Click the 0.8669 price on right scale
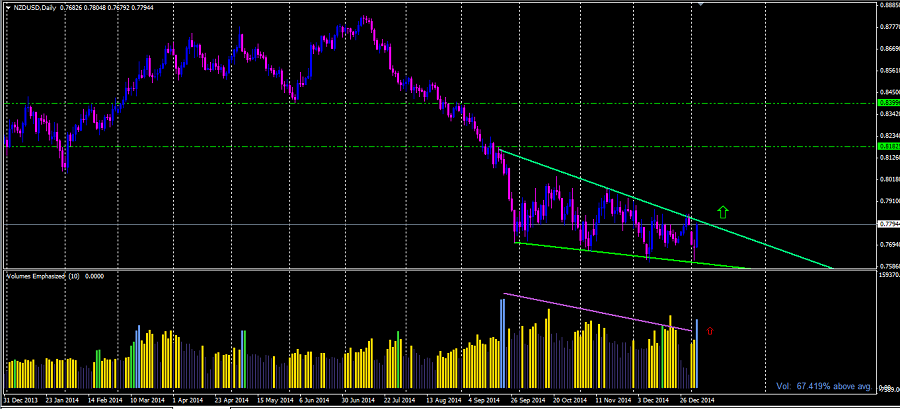 pos(886,48)
